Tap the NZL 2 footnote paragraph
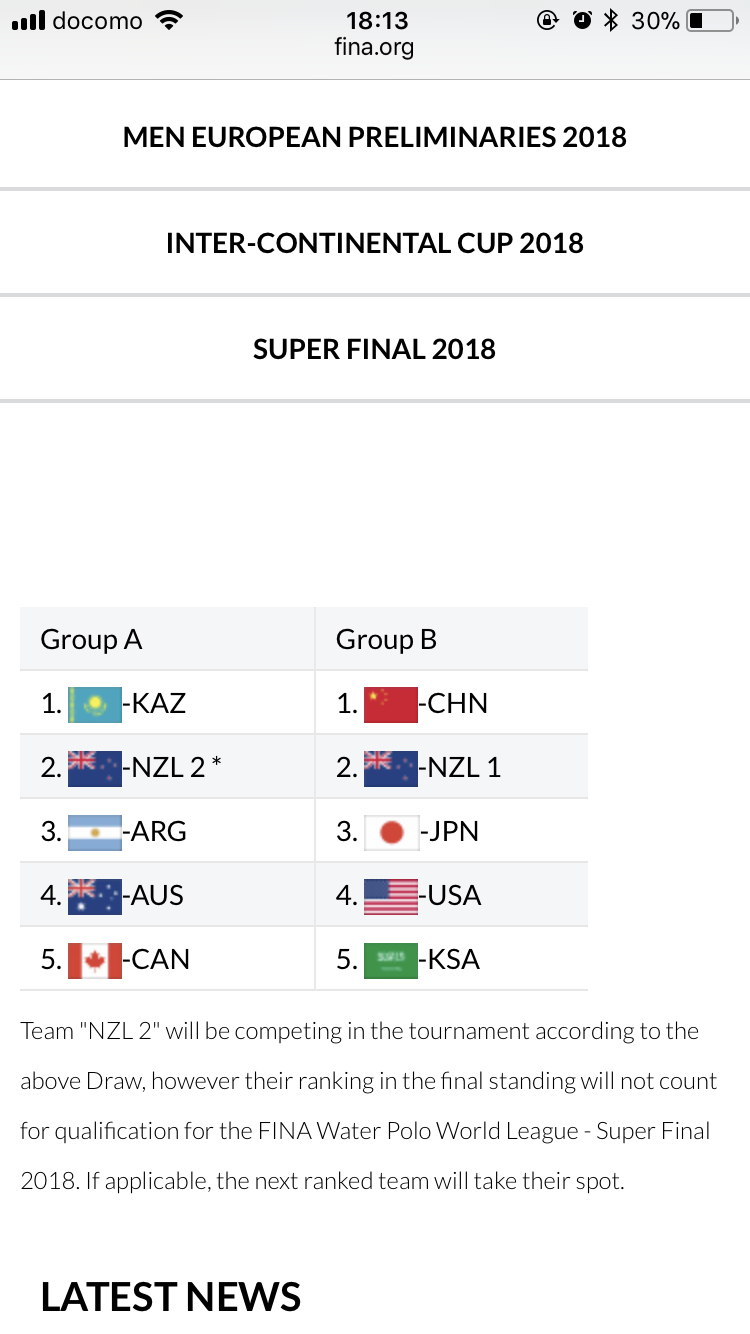Image resolution: width=750 pixels, height=1334 pixels. [x=369, y=1106]
